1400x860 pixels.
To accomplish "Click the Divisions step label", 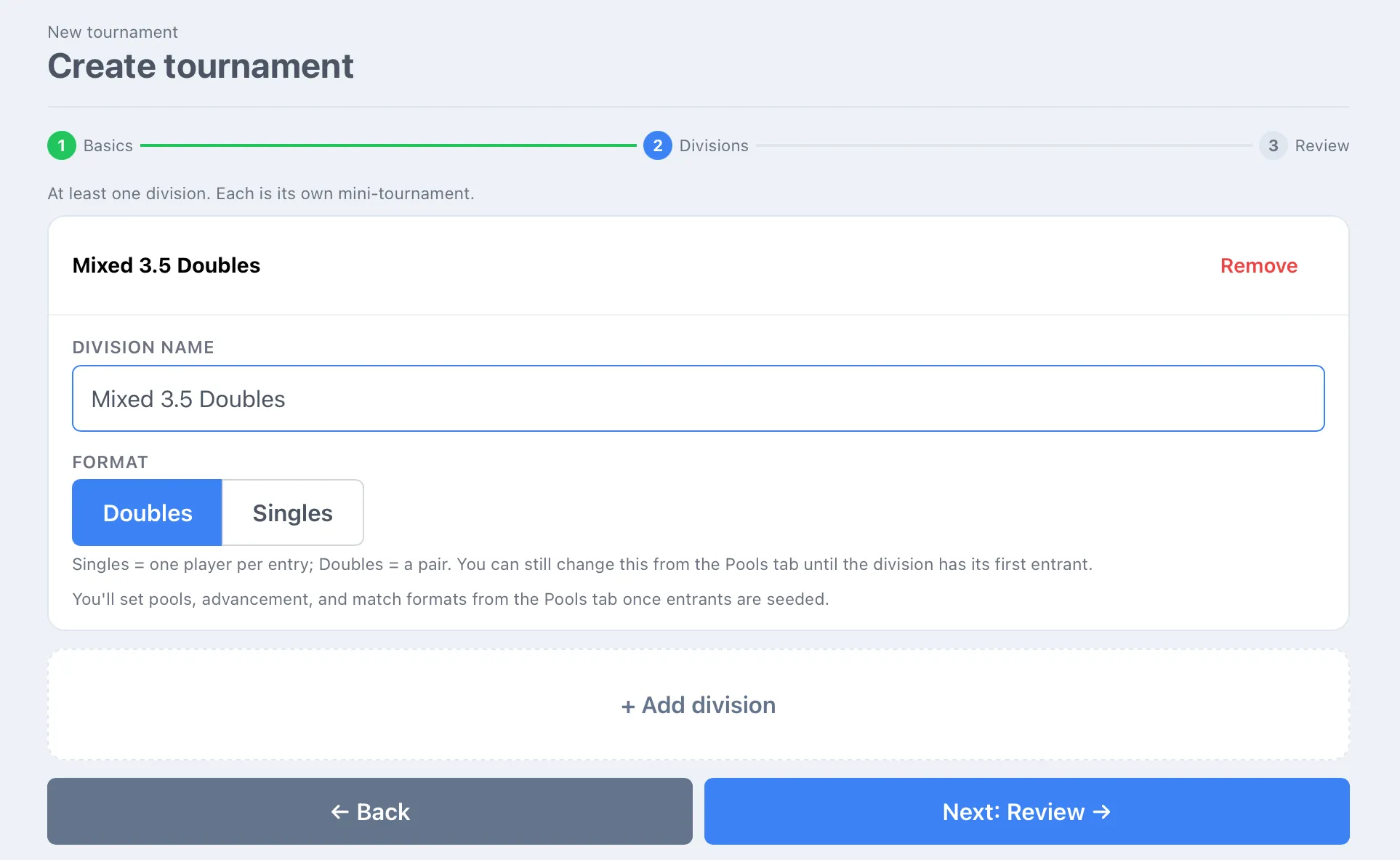I will (x=714, y=145).
